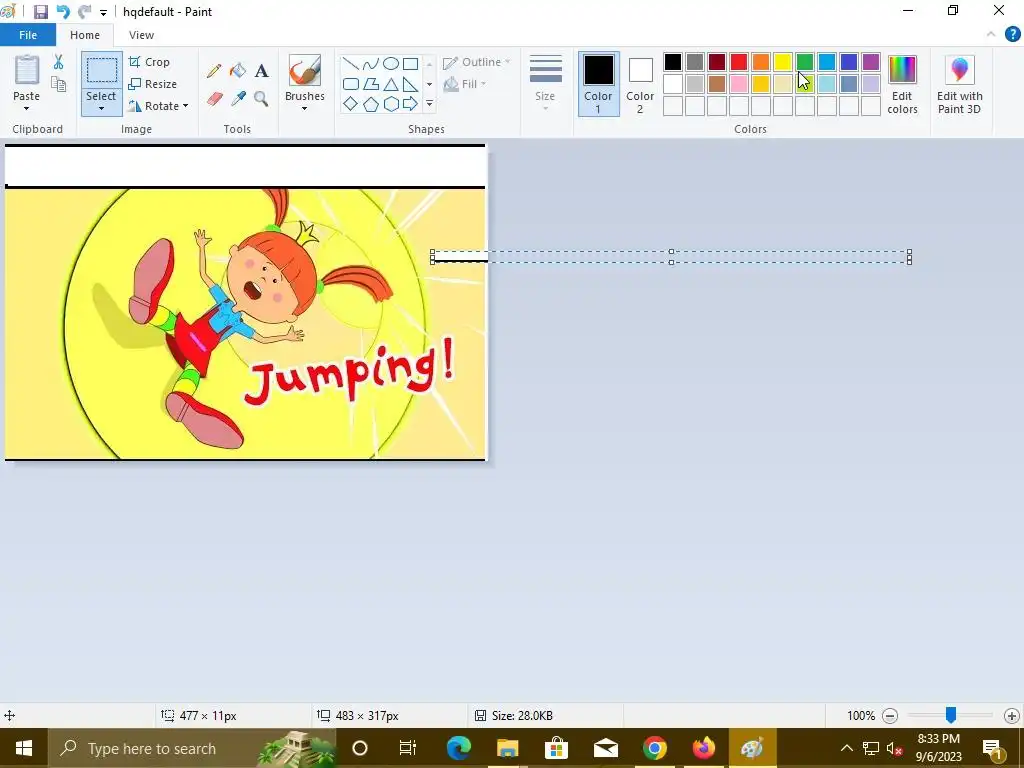Select the Color picker eyedropper
Screen dimensions: 1024x768
pos(238,99)
